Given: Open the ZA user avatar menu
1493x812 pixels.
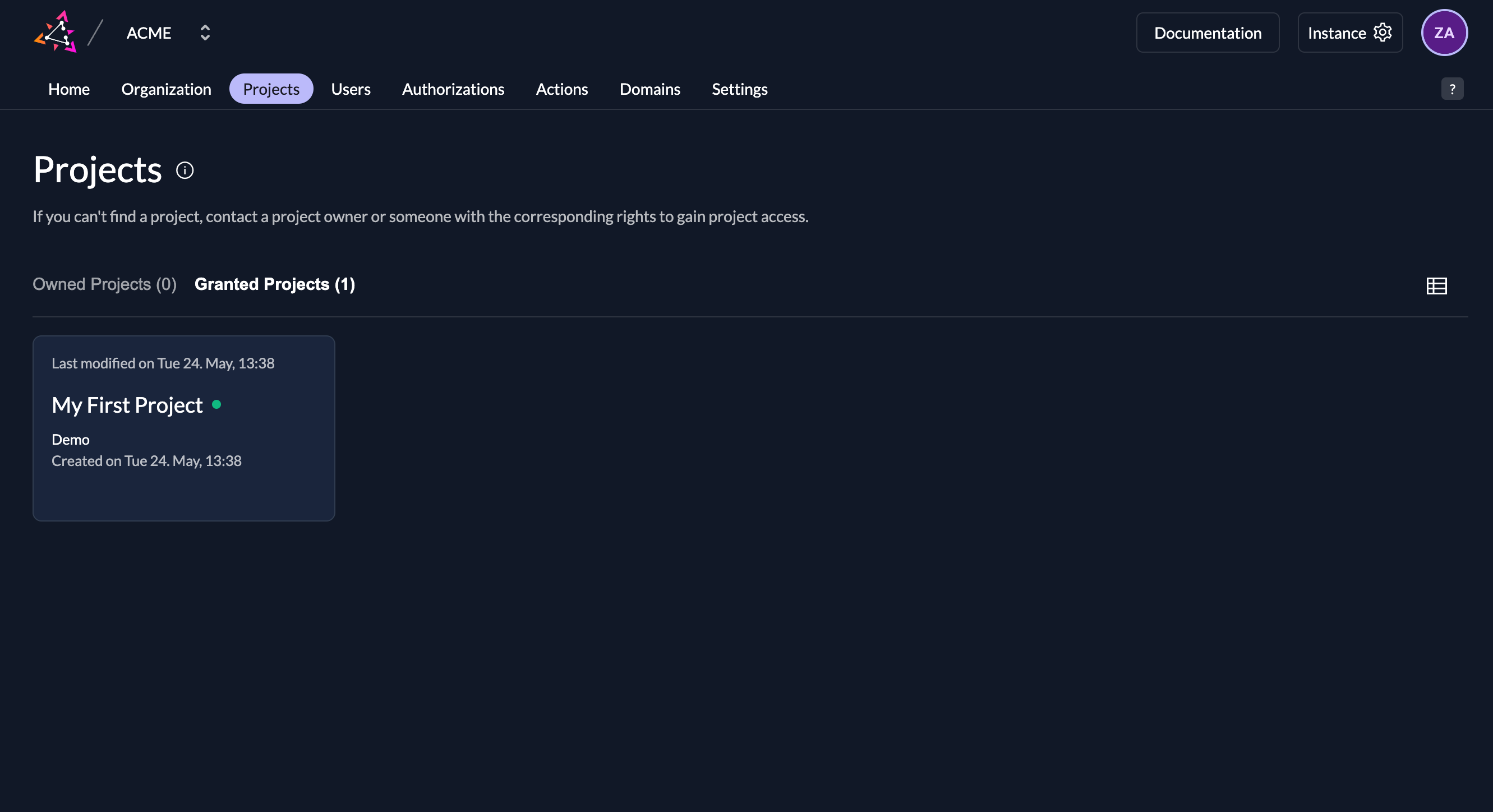Looking at the screenshot, I should [x=1444, y=33].
